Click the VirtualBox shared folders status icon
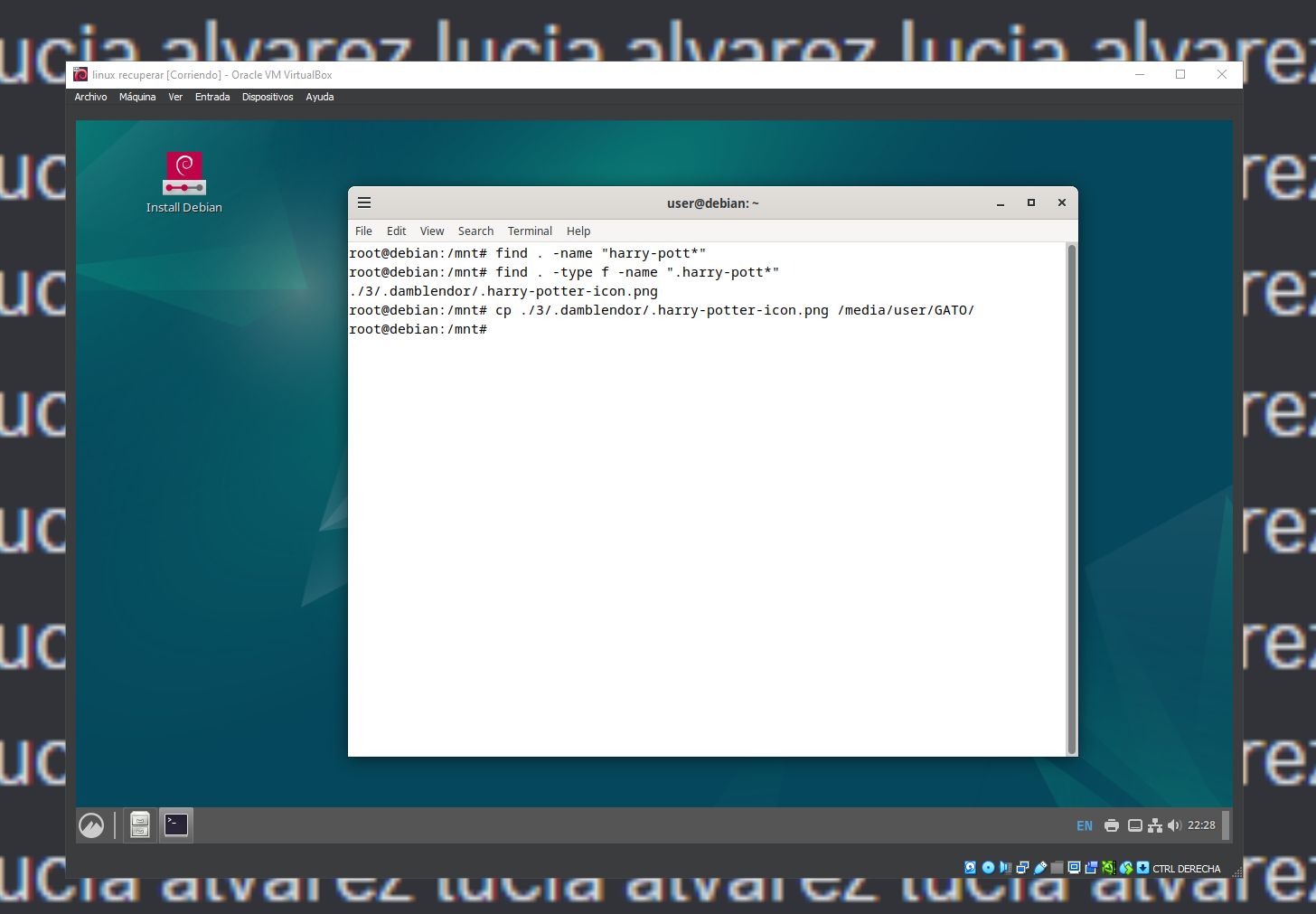The height and width of the screenshot is (914, 1316). 1057,867
